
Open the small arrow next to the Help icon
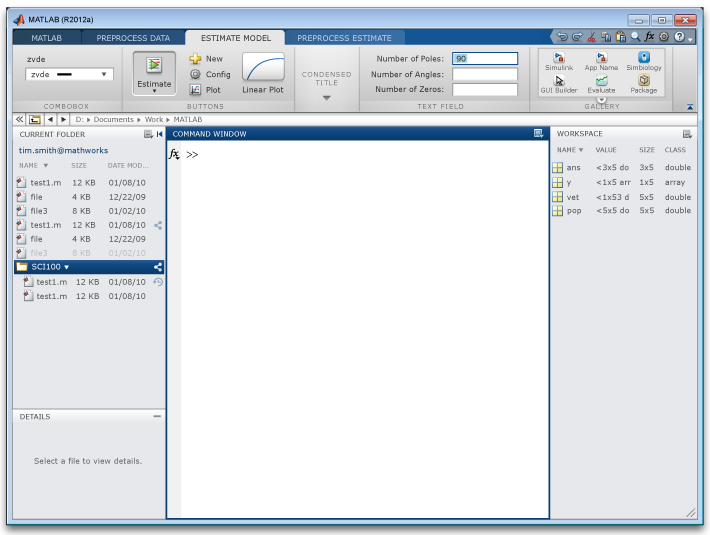(x=690, y=40)
